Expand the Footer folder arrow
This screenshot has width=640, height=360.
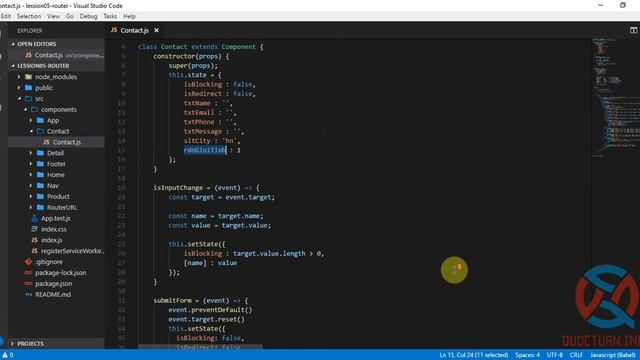click(x=31, y=164)
